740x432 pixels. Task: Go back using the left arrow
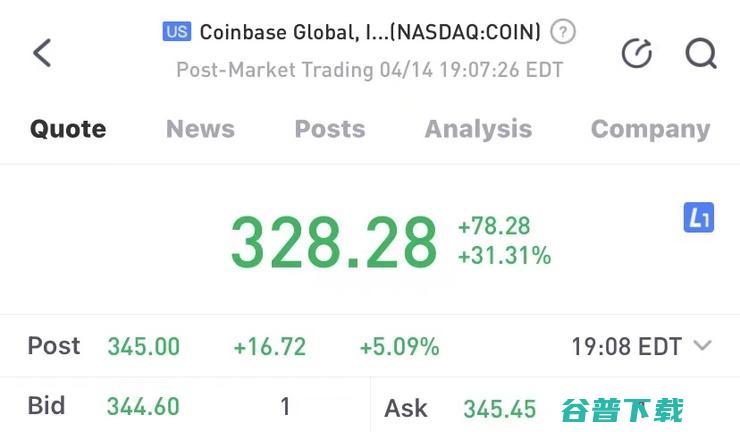coord(42,53)
